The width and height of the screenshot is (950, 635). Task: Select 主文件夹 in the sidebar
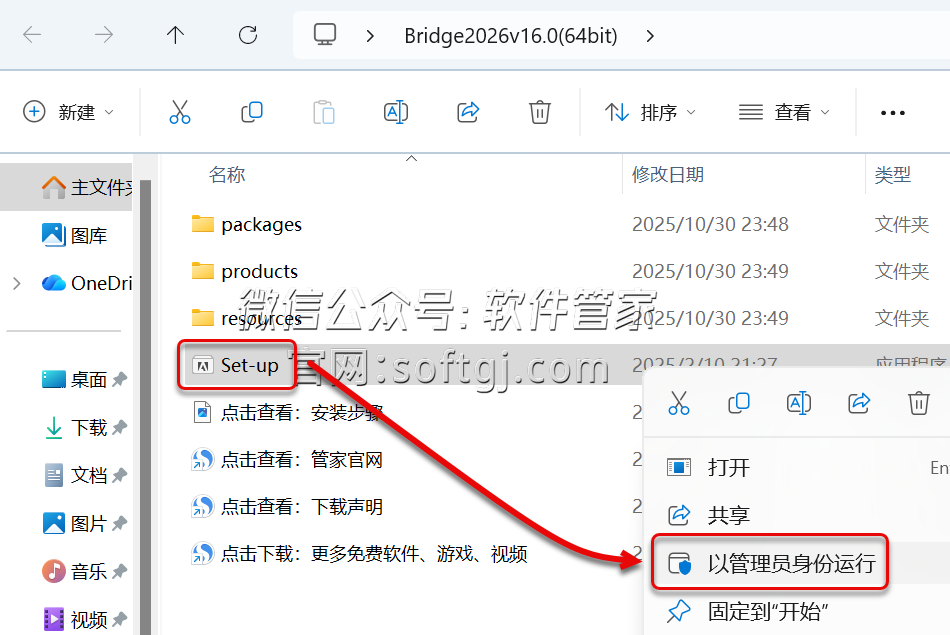66,187
